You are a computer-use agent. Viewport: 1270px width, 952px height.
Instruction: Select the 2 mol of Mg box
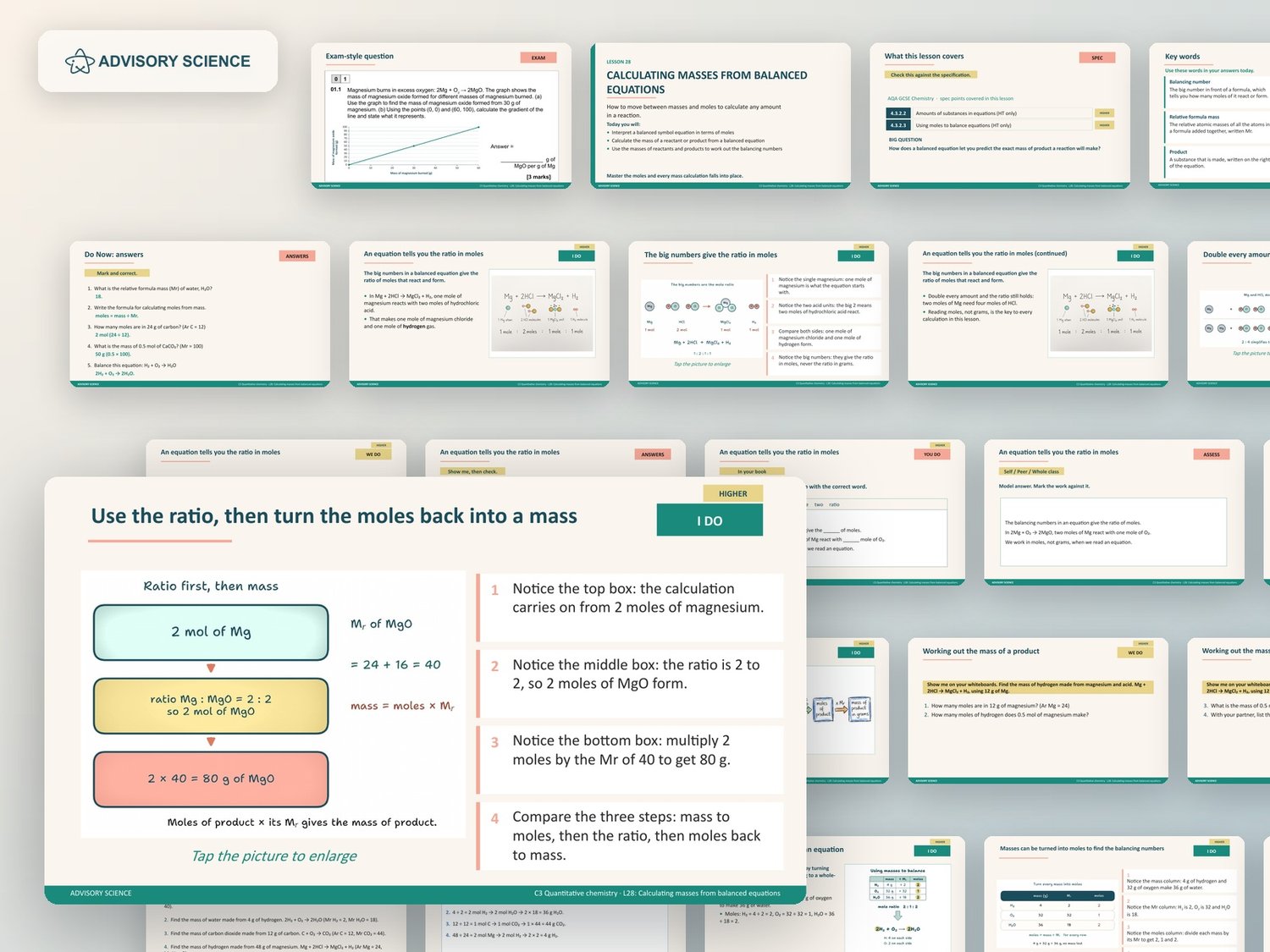211,632
